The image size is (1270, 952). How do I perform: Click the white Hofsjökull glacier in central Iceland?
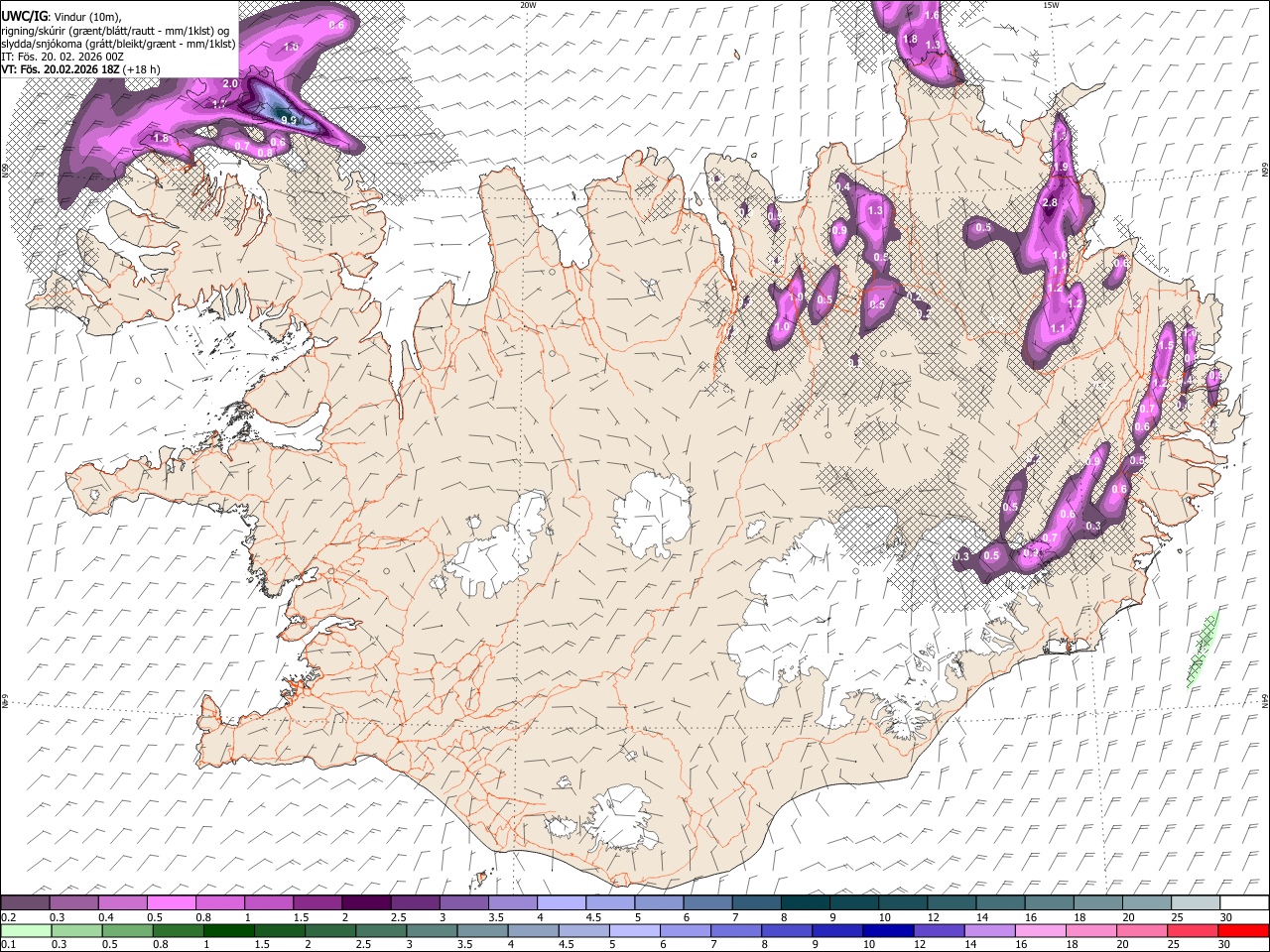[x=652, y=515]
